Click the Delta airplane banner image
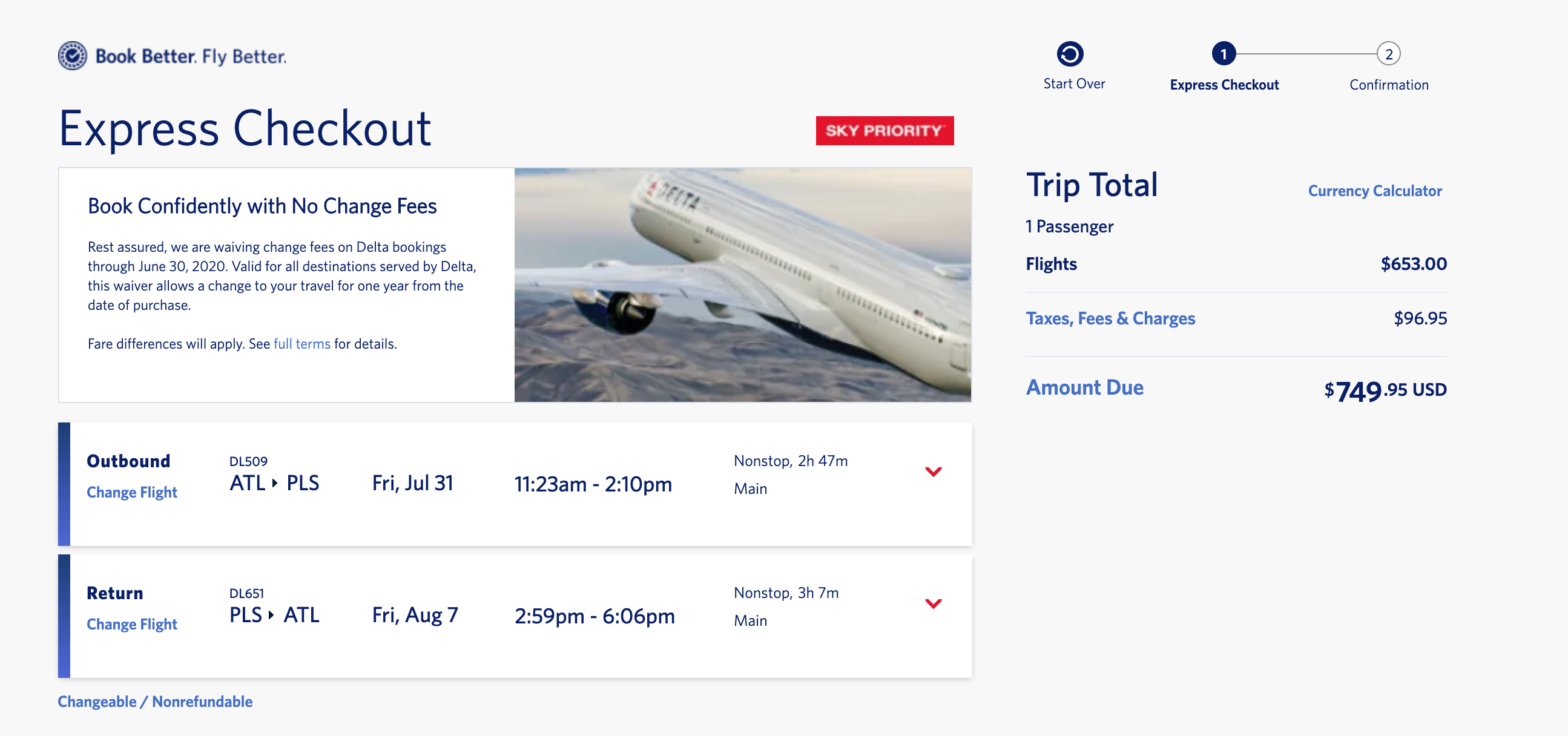Image resolution: width=1568 pixels, height=736 pixels. (742, 284)
